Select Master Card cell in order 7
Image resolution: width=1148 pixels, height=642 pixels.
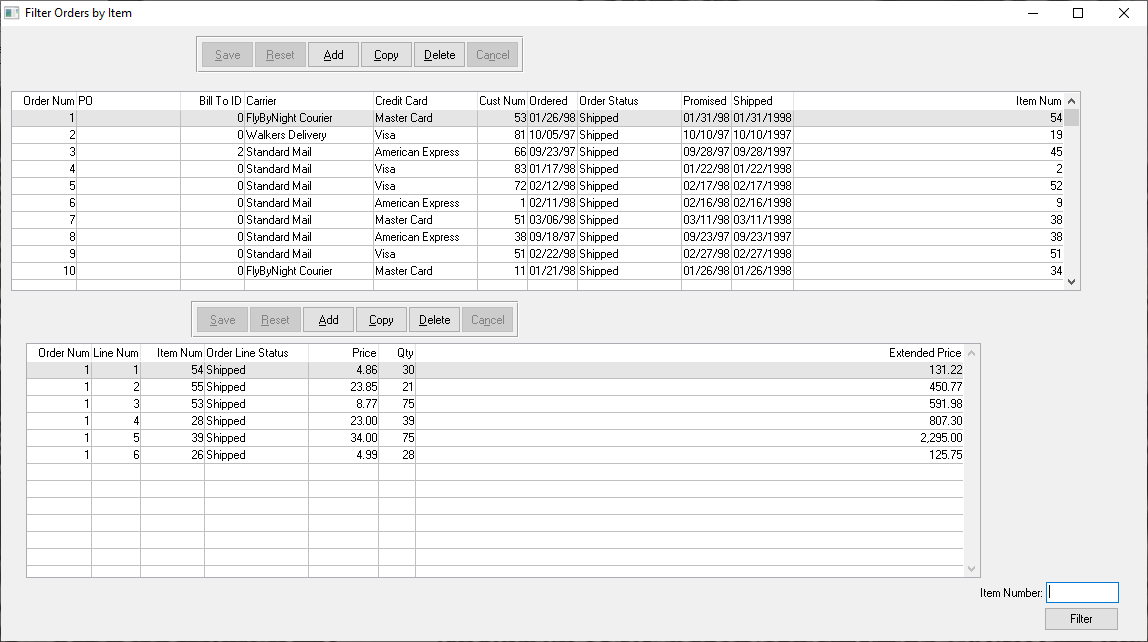point(425,220)
